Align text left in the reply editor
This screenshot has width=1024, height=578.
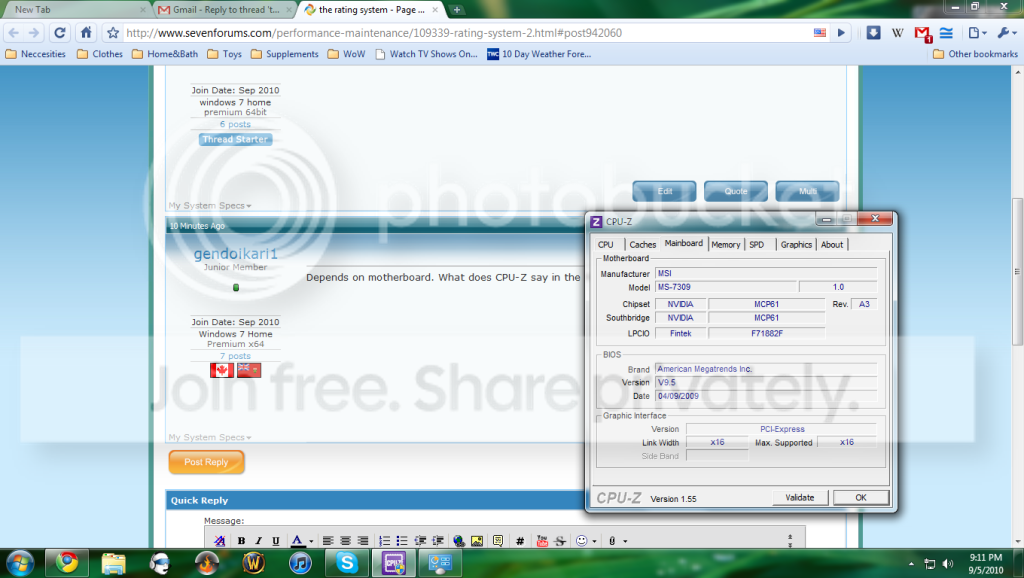pos(328,541)
